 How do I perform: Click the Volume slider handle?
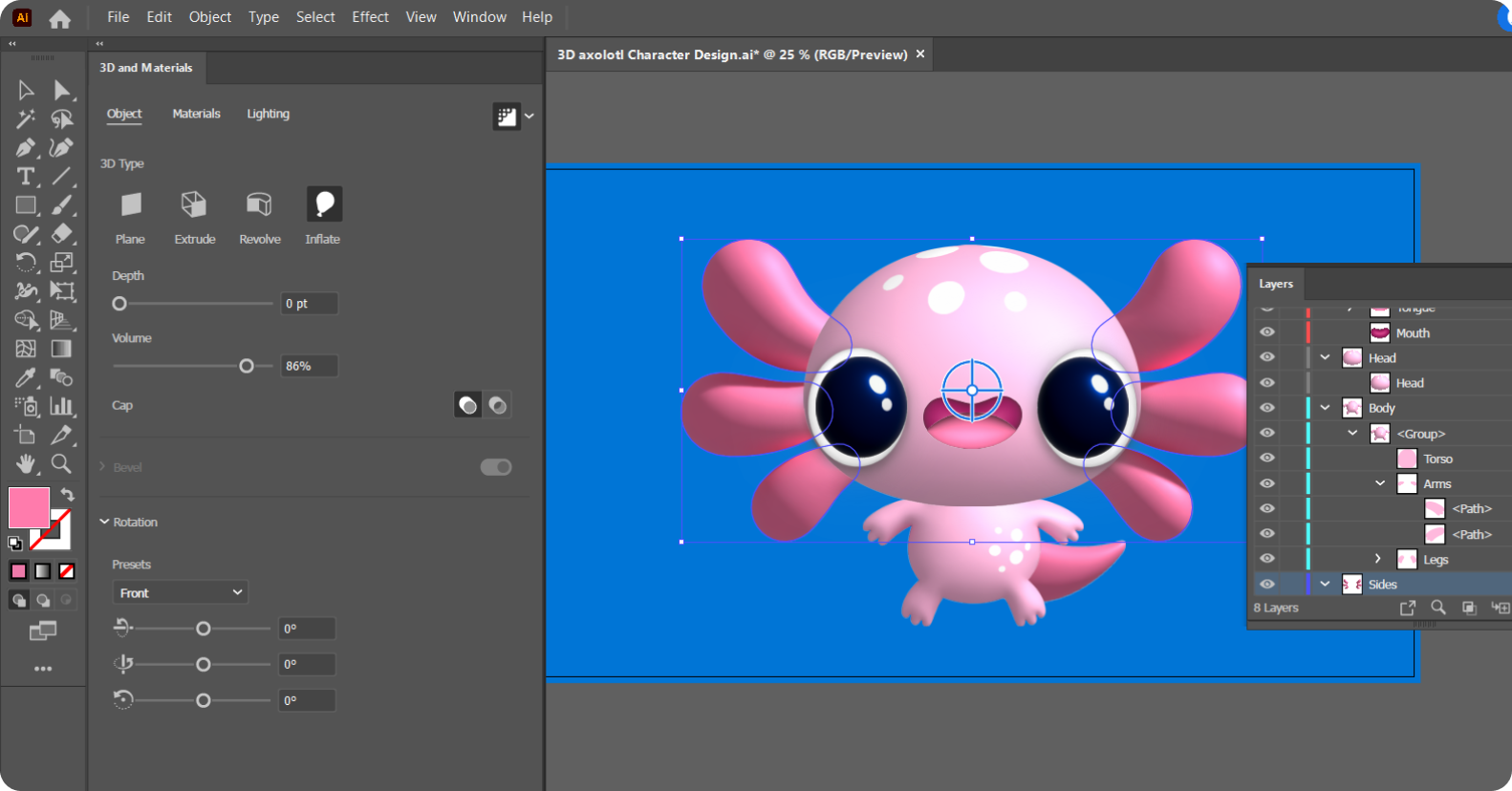point(247,366)
